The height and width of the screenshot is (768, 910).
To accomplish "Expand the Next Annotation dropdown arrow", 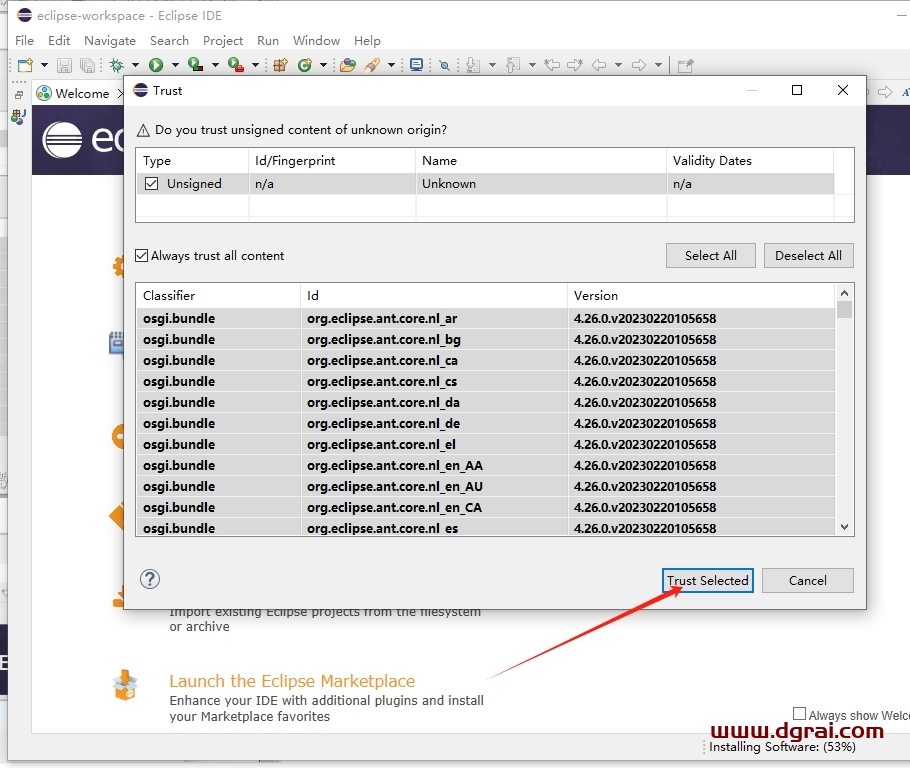I will click(492, 65).
